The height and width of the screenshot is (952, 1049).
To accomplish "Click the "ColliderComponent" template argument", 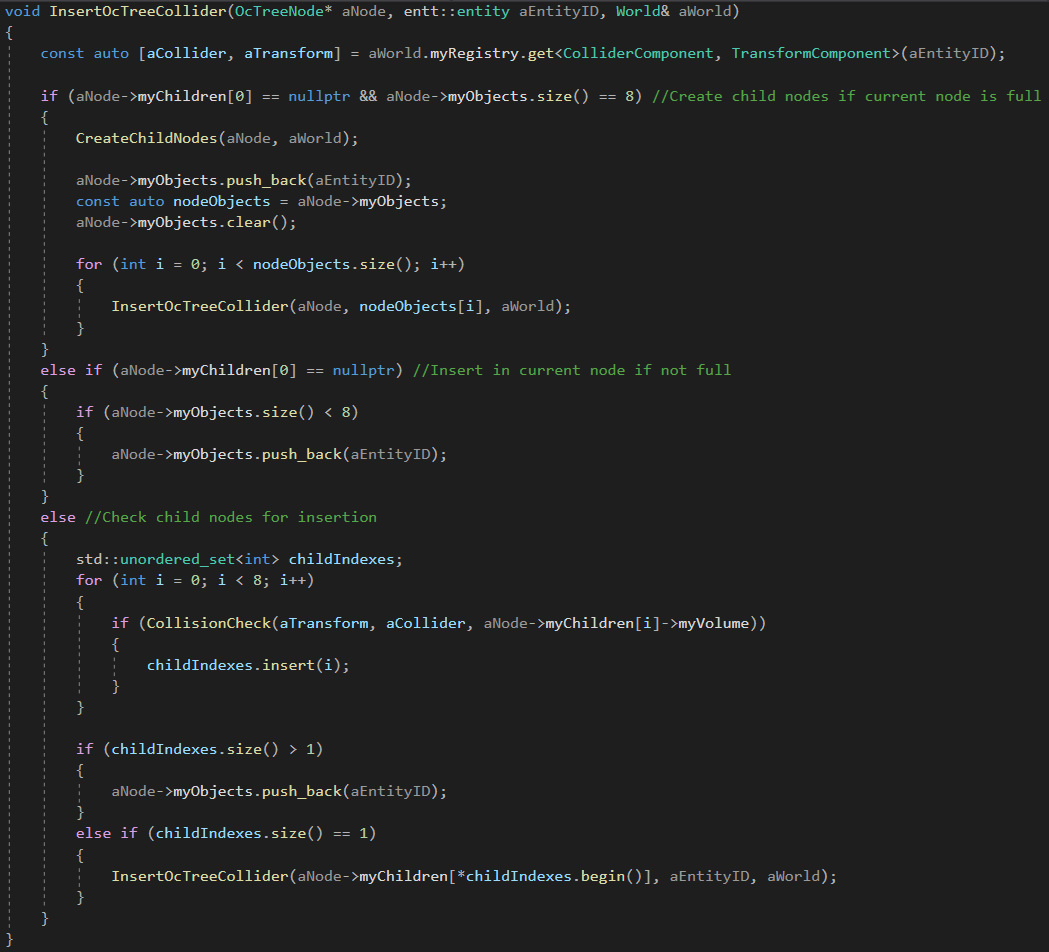I will pos(638,54).
